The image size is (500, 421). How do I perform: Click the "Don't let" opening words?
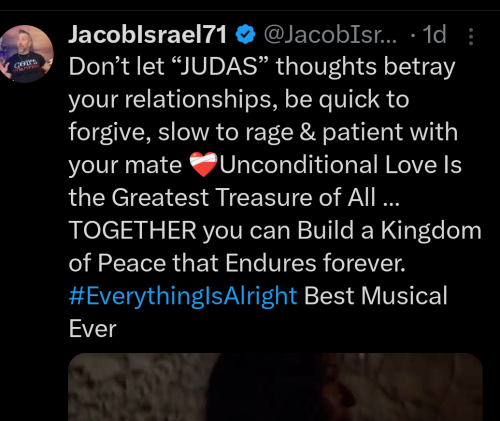116,66
